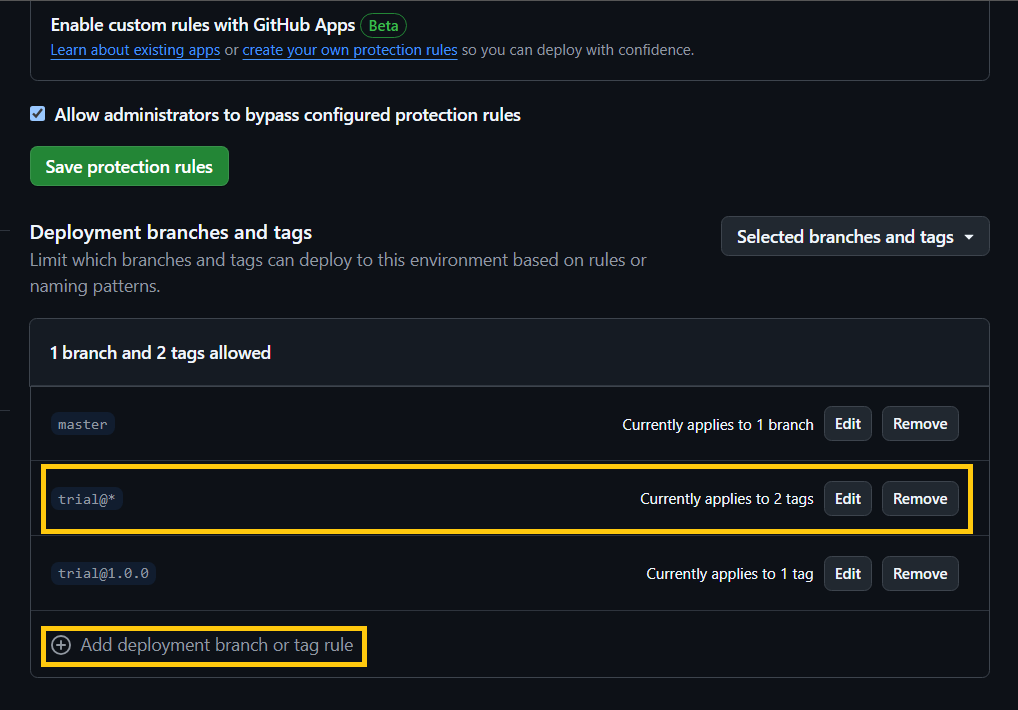Open the Selected branches and tags dropdown

855,237
